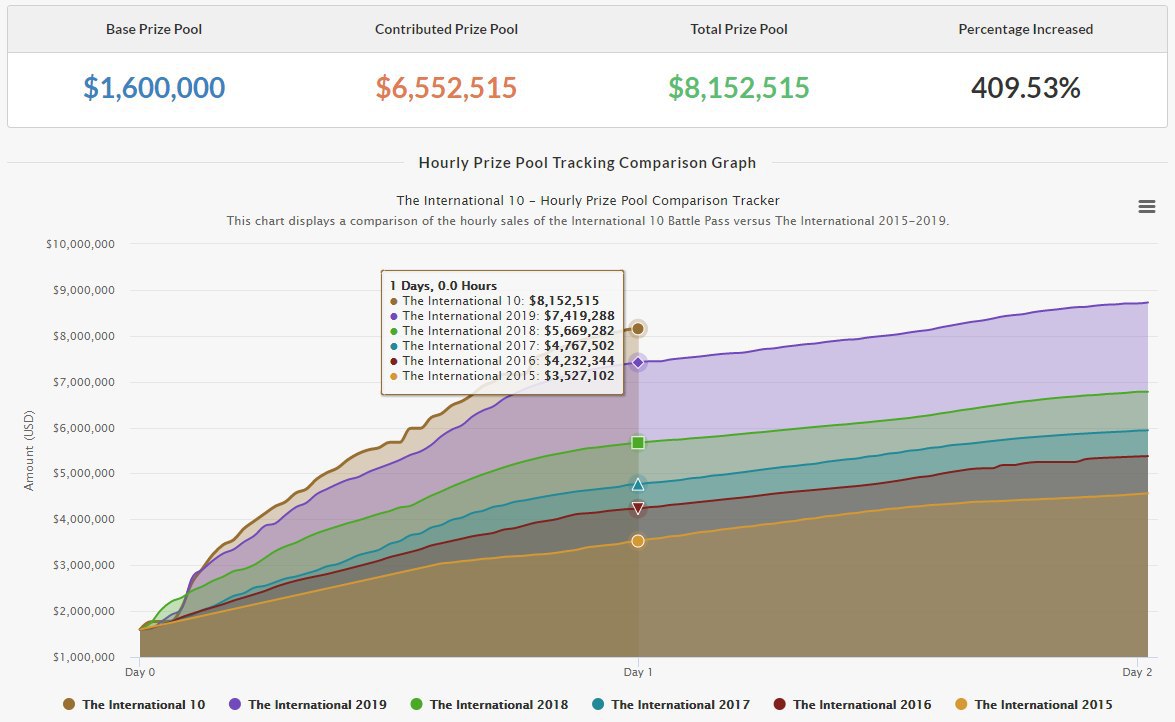Open the chart hamburger context menu

tap(1147, 206)
